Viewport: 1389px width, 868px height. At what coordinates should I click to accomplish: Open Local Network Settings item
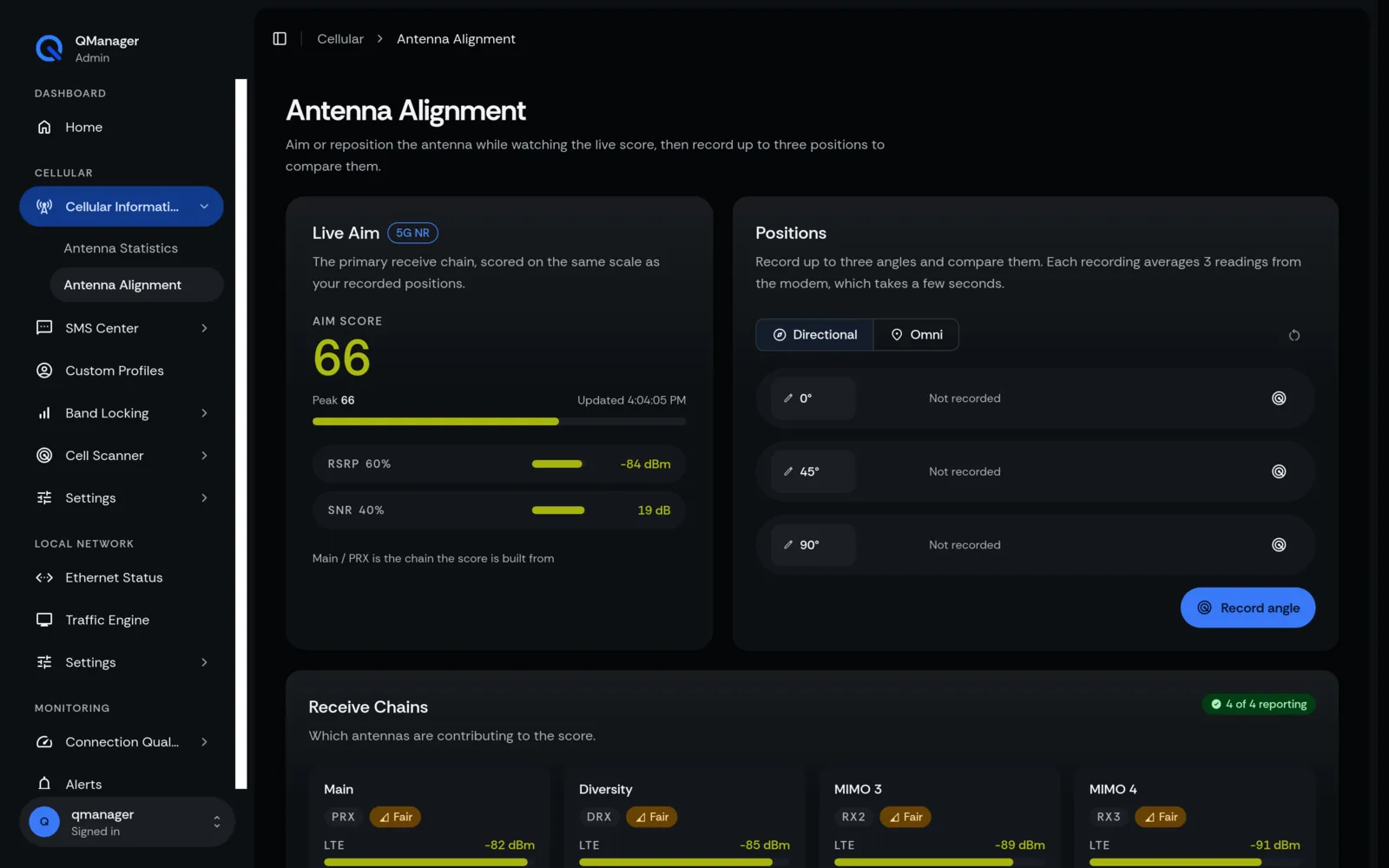click(x=122, y=662)
